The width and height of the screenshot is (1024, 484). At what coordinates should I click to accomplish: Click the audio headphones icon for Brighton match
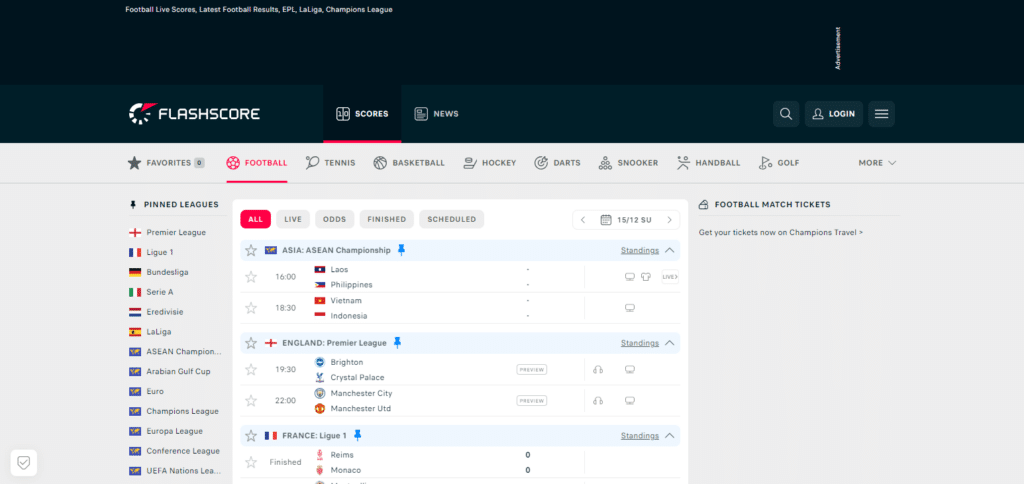[x=598, y=370]
